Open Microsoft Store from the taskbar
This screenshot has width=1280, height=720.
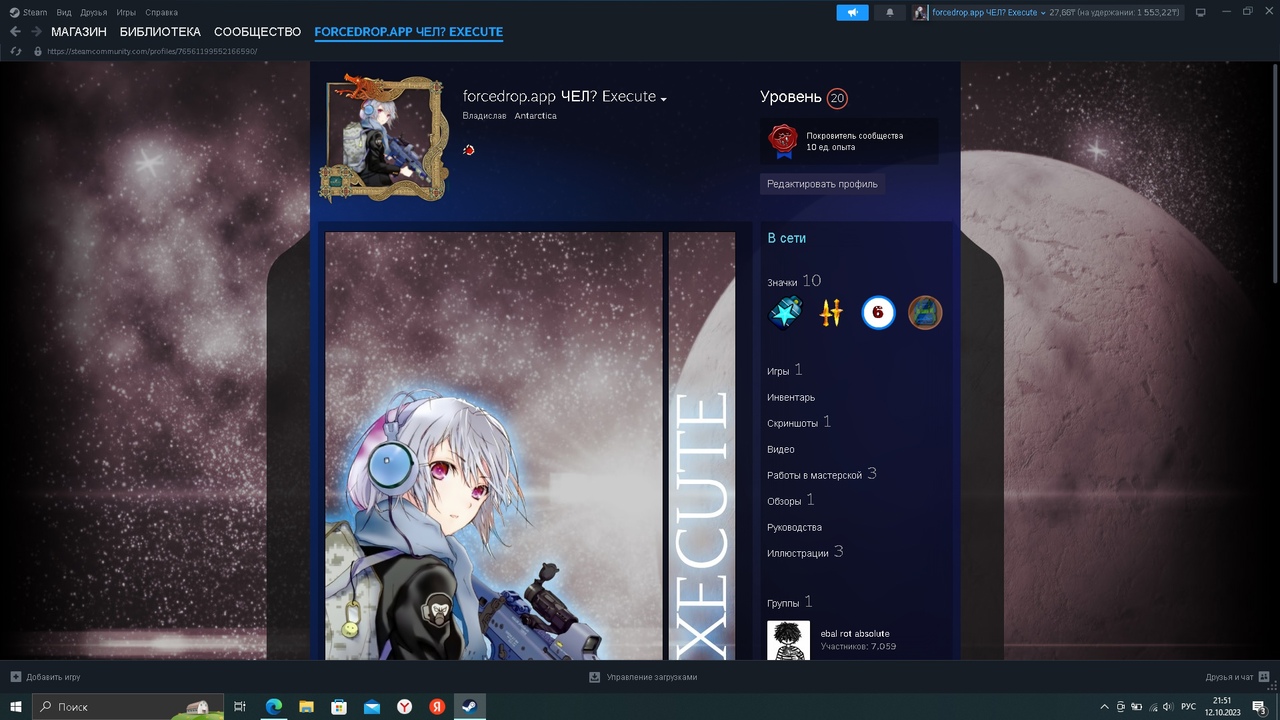[339, 706]
